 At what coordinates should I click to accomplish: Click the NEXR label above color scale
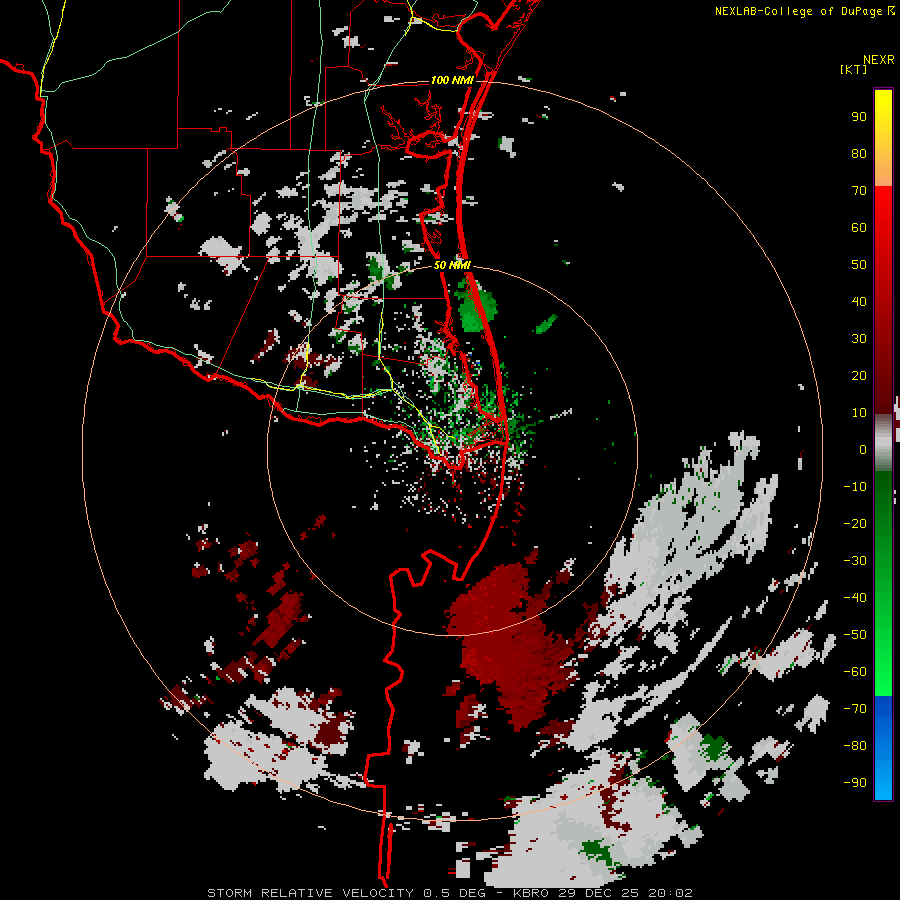[879, 60]
